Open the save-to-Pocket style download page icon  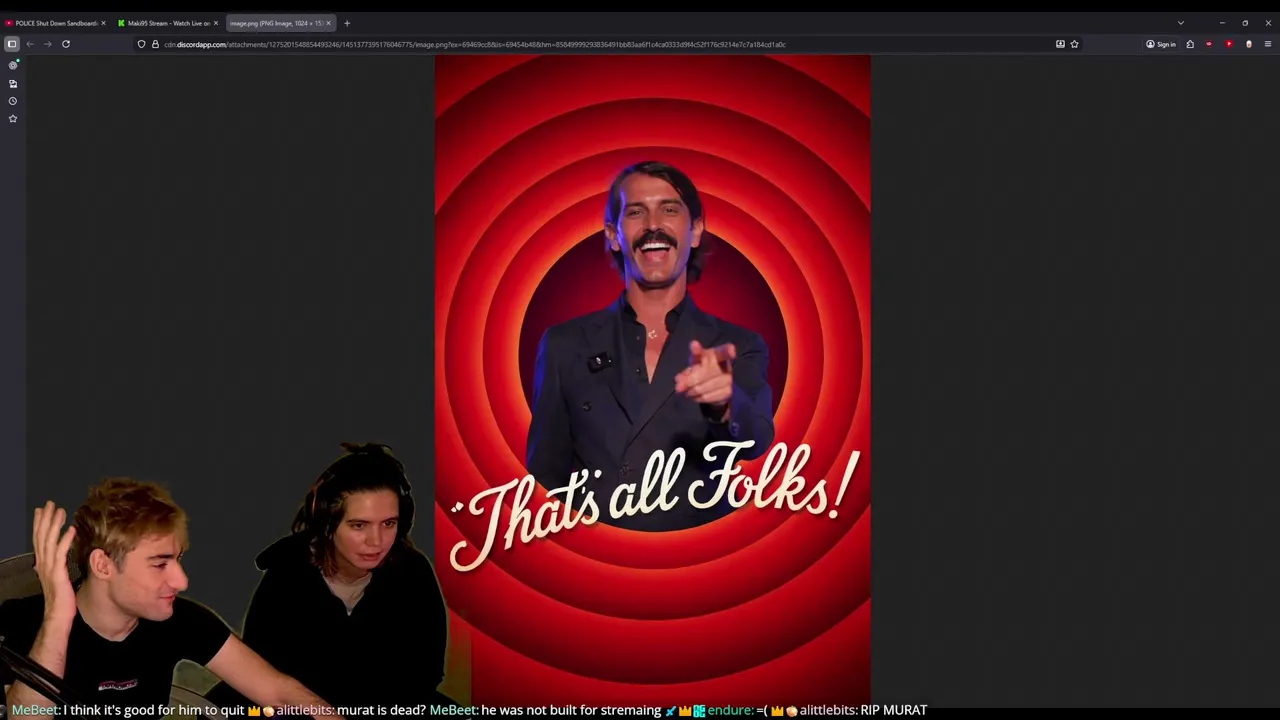(x=1060, y=44)
